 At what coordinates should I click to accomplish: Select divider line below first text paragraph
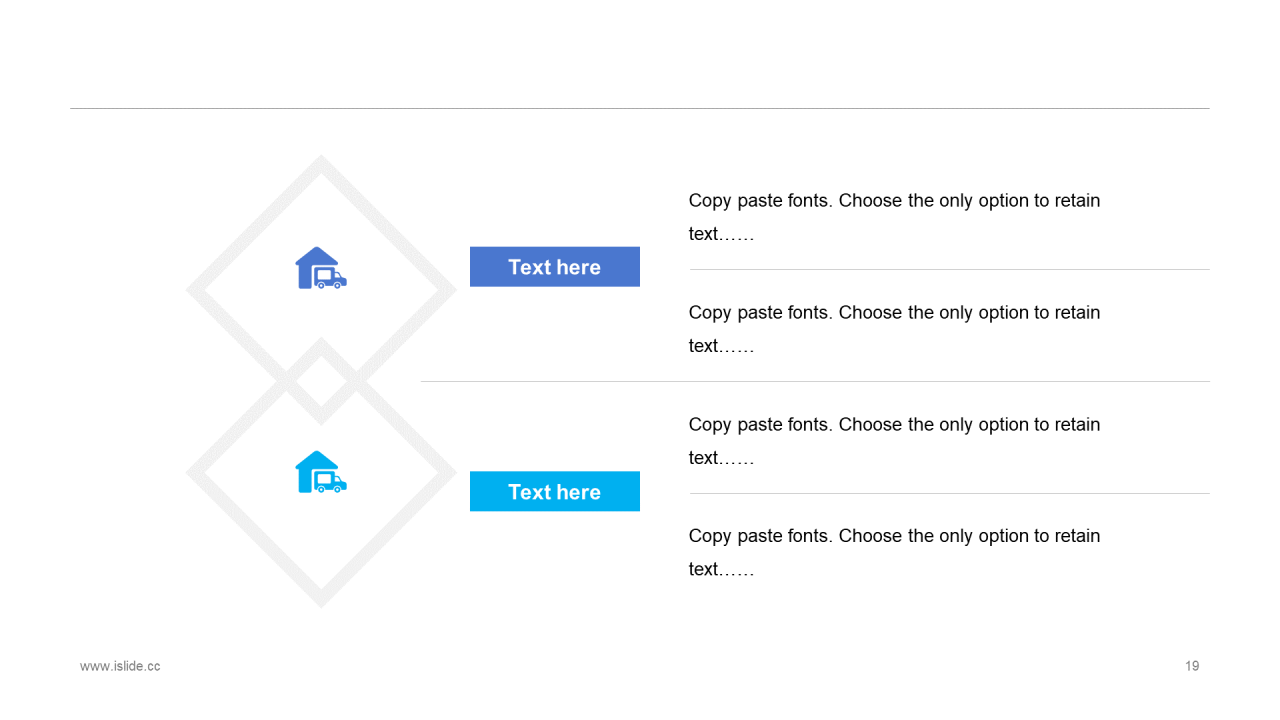[x=950, y=269]
